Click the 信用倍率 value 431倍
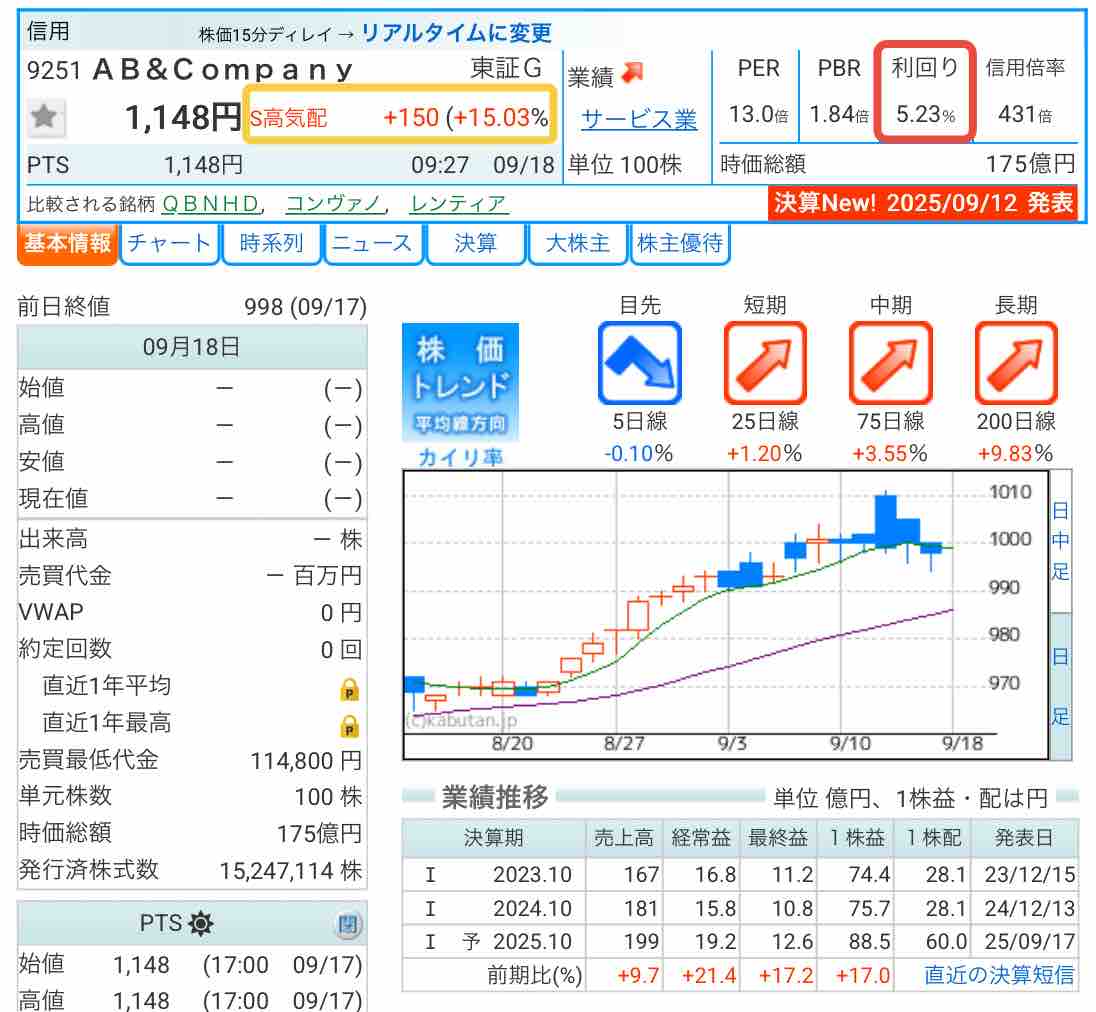Screen dimensions: 1096x1012 coord(1025,114)
